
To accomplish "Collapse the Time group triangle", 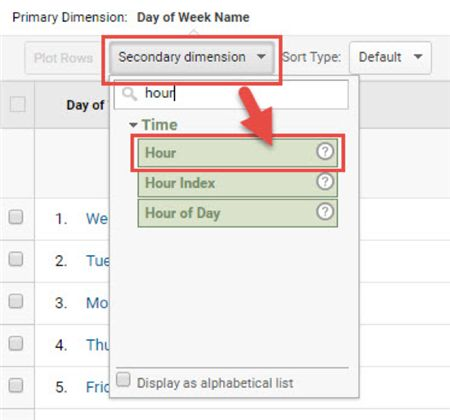I will tap(133, 125).
